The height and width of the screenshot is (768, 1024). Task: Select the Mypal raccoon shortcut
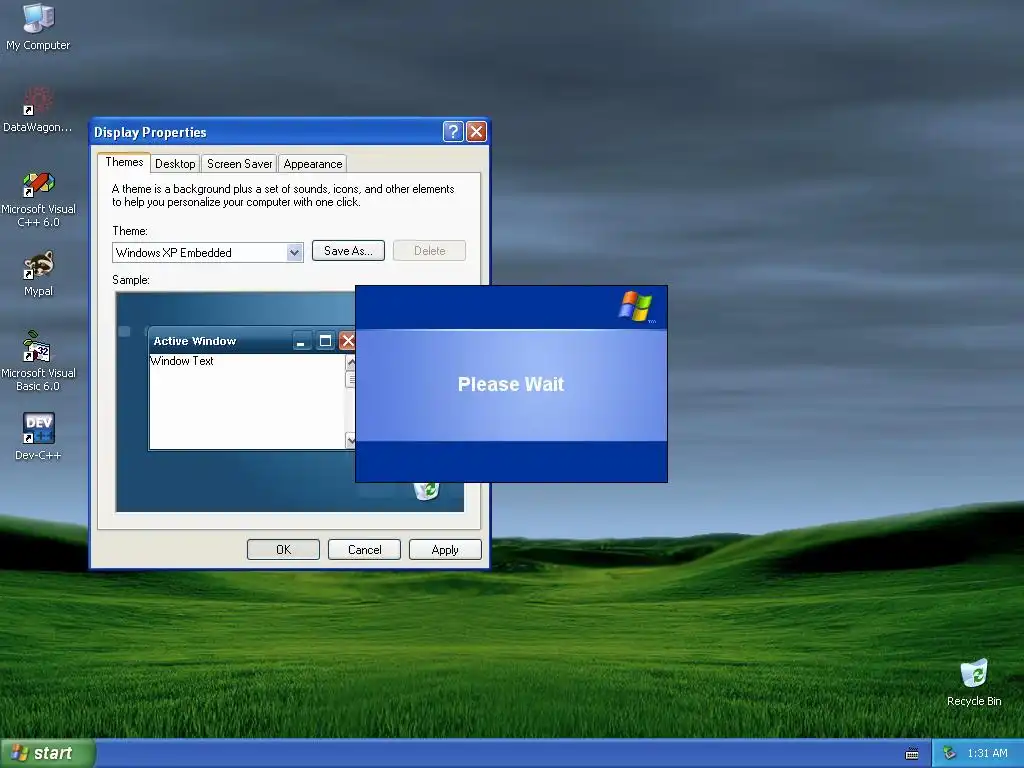(38, 274)
